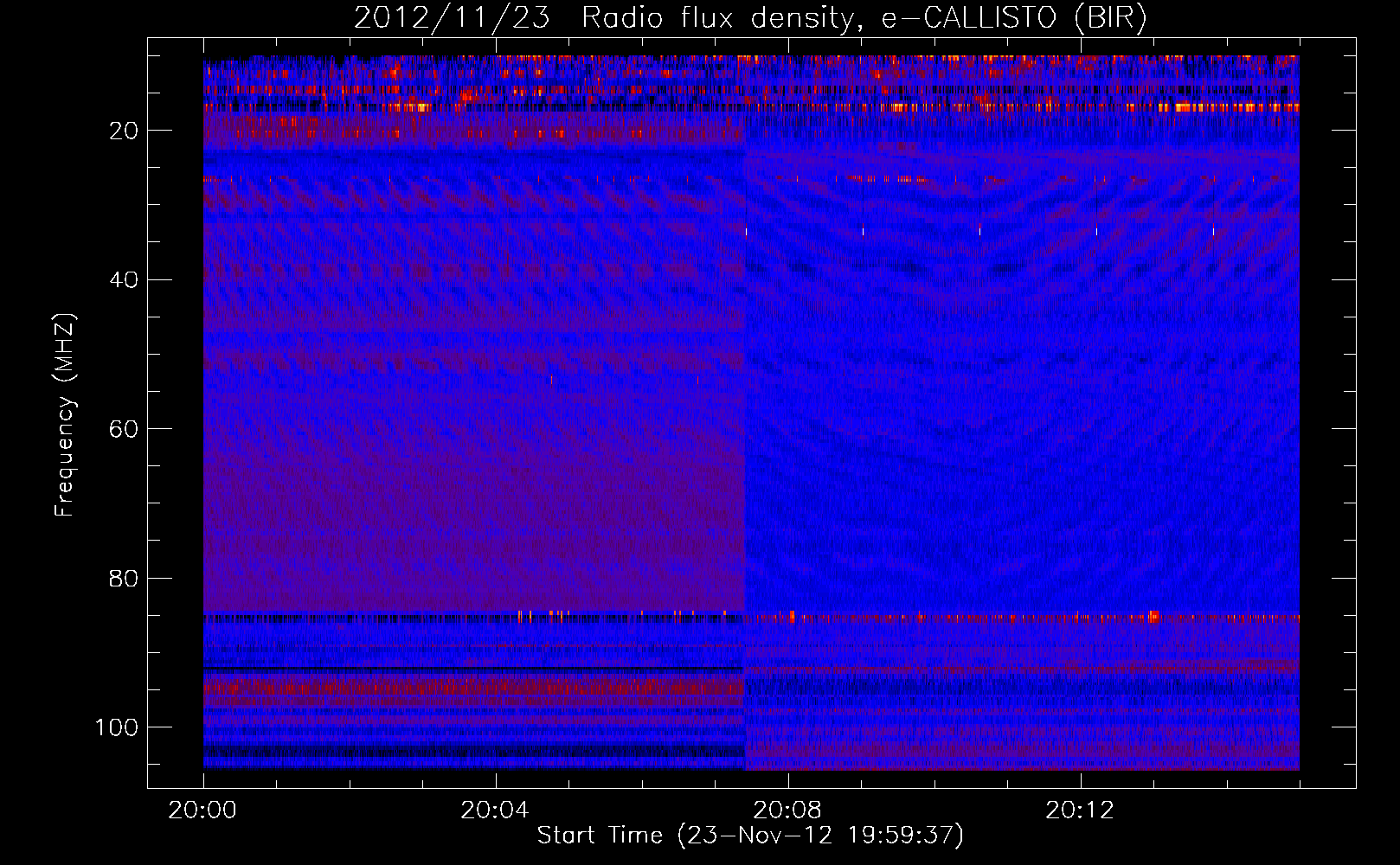
Task: Click the '80' frequency tick label
Action: [x=125, y=579]
